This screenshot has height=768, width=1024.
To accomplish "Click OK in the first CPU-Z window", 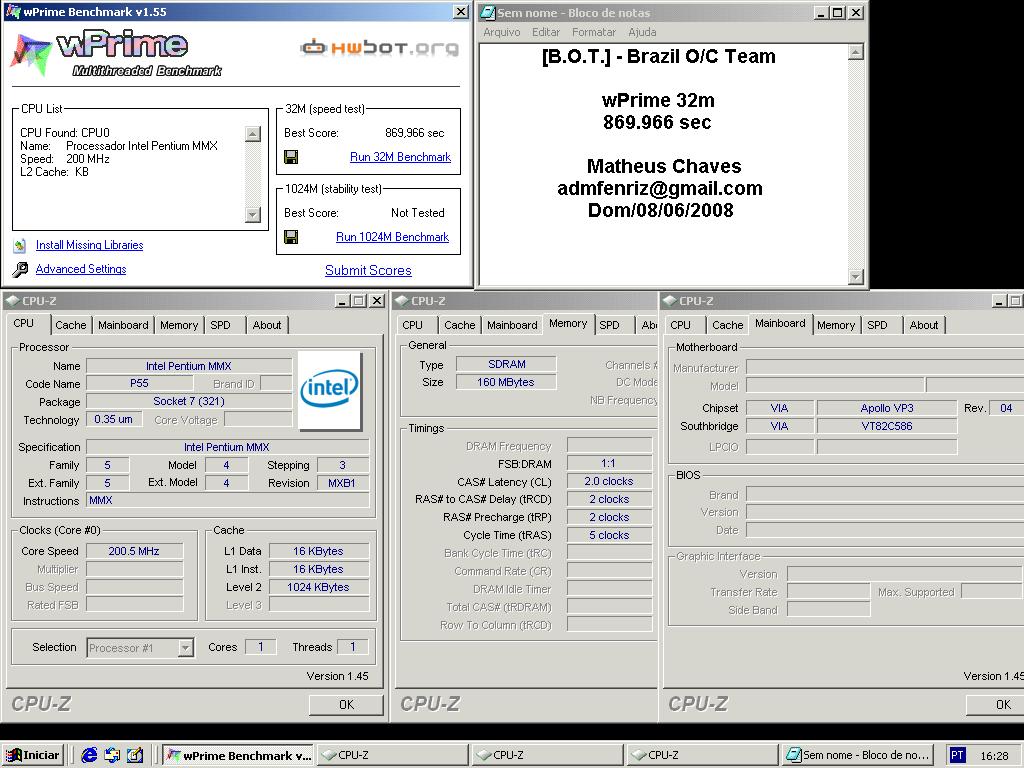I will 346,705.
